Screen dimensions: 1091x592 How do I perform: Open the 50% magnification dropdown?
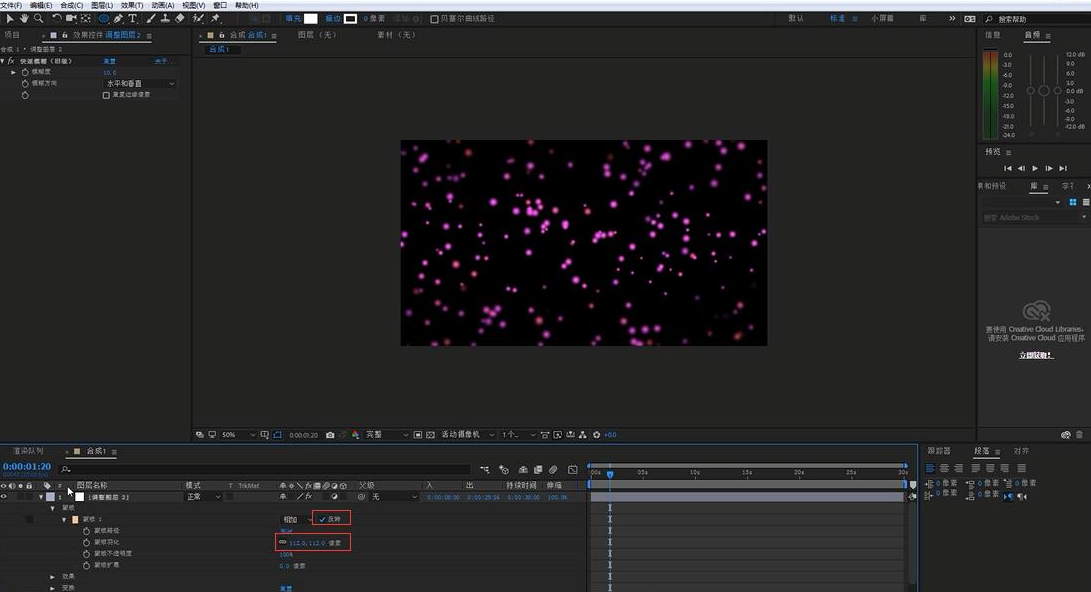238,435
